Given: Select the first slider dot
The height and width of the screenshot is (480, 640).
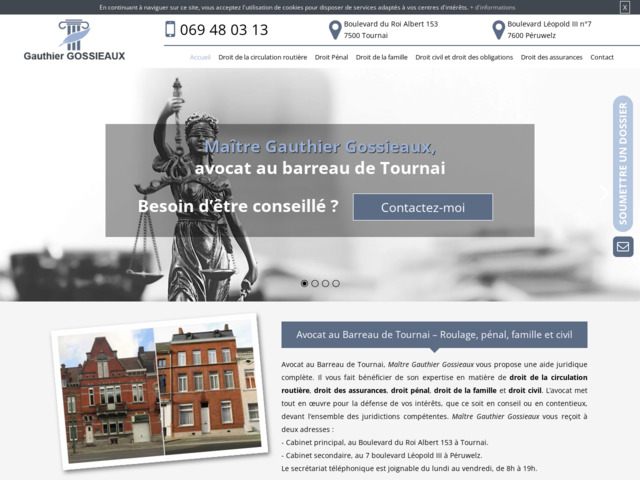Looking at the screenshot, I should pyautogui.click(x=304, y=283).
